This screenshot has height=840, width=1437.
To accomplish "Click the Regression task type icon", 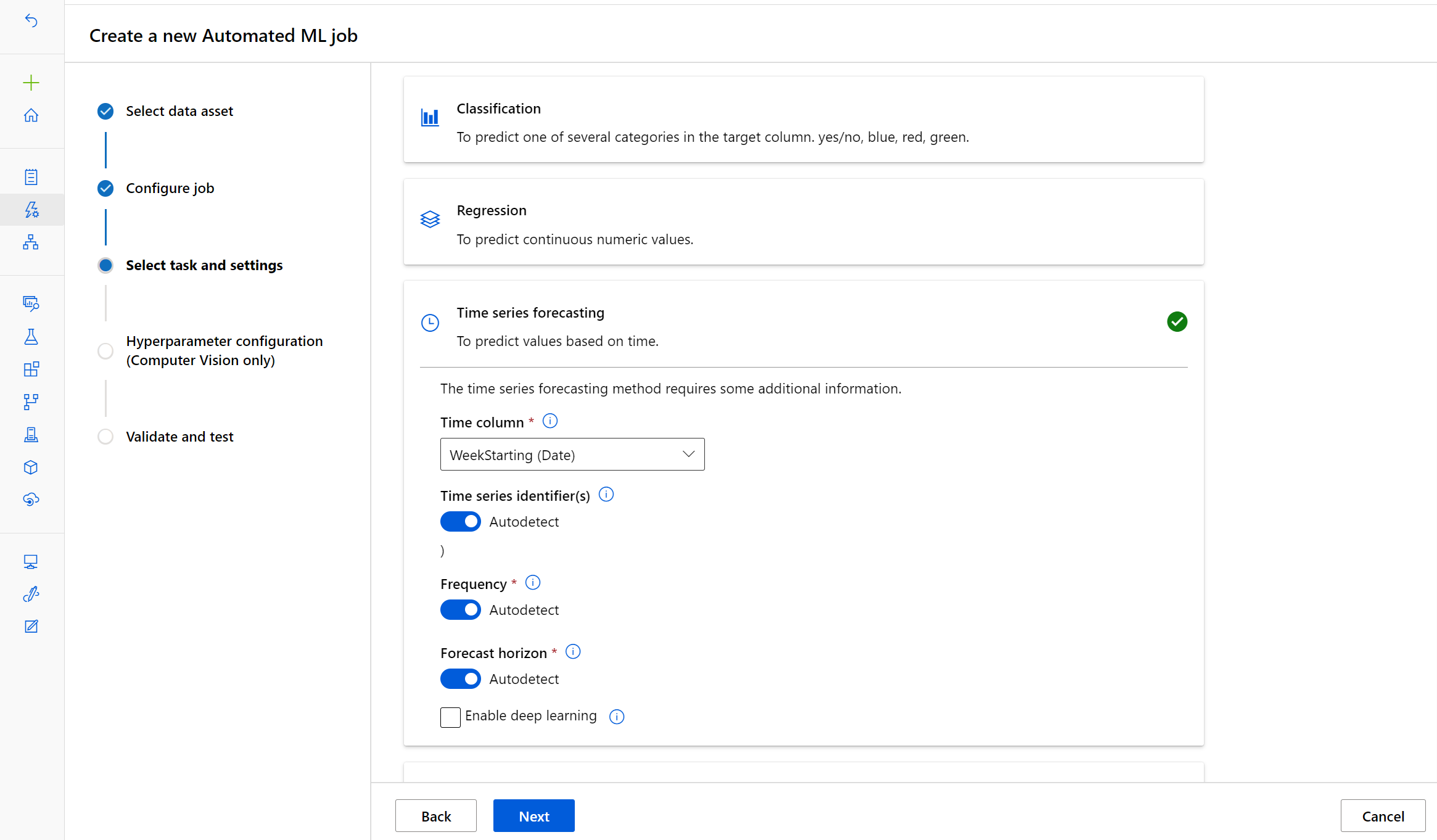I will [x=430, y=219].
